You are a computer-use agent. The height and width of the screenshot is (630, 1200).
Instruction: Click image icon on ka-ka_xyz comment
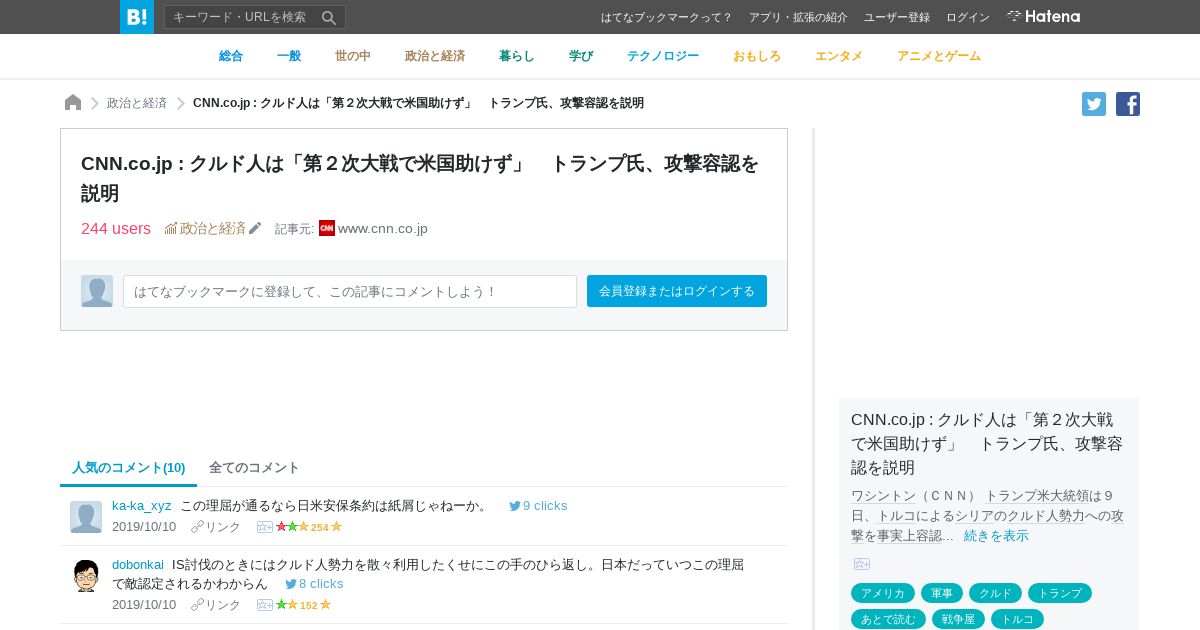(x=265, y=527)
